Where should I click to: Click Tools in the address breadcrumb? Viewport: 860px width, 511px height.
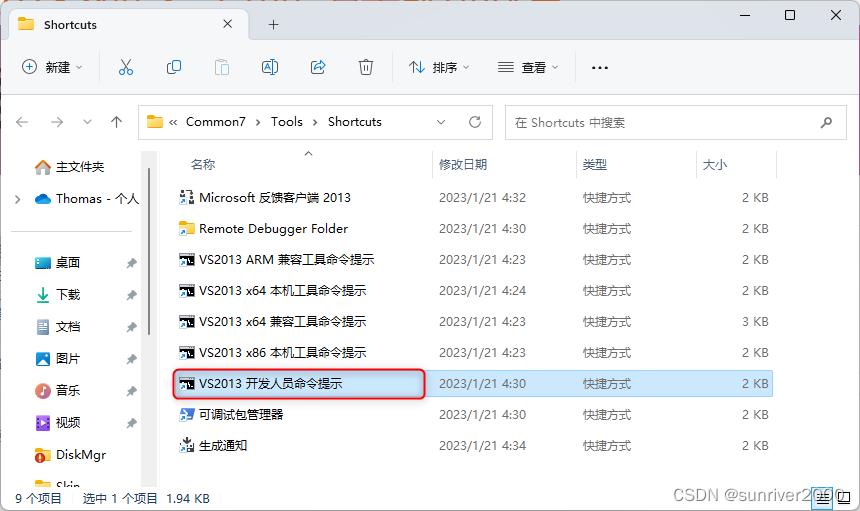click(x=286, y=122)
